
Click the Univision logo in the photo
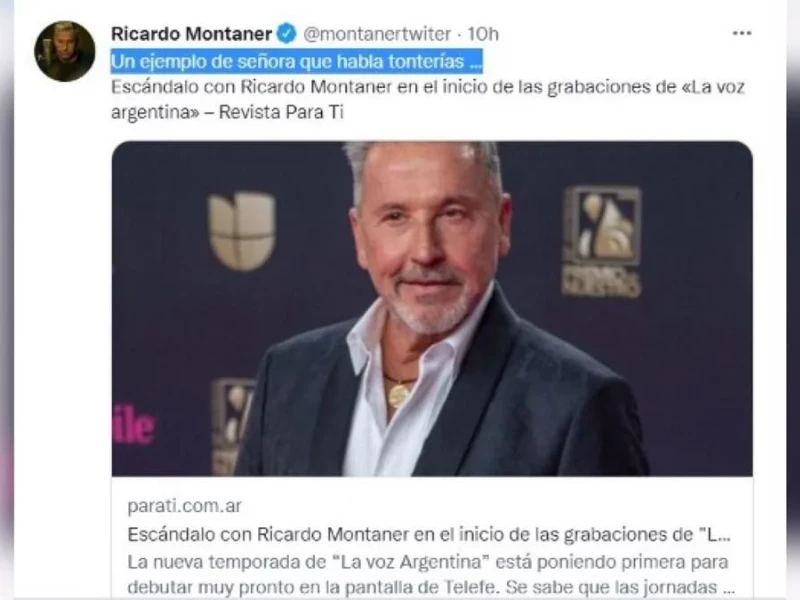pos(242,231)
